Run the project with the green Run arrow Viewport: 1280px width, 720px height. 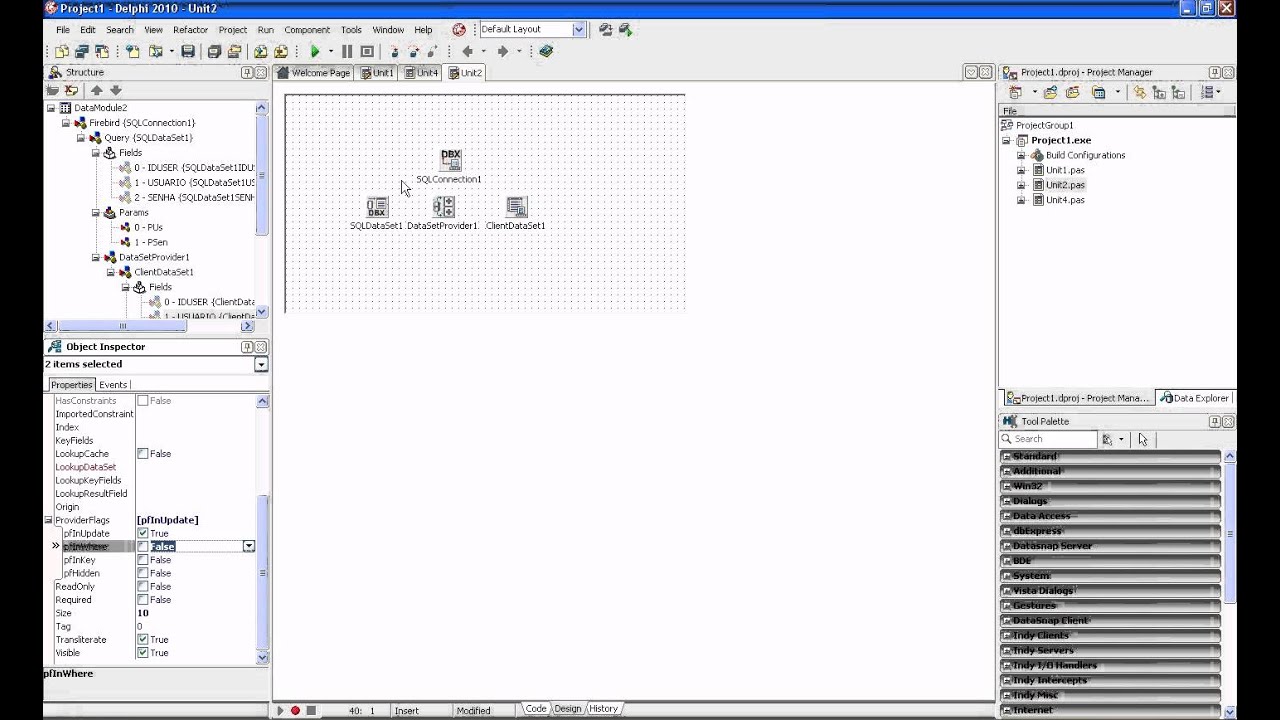[315, 51]
